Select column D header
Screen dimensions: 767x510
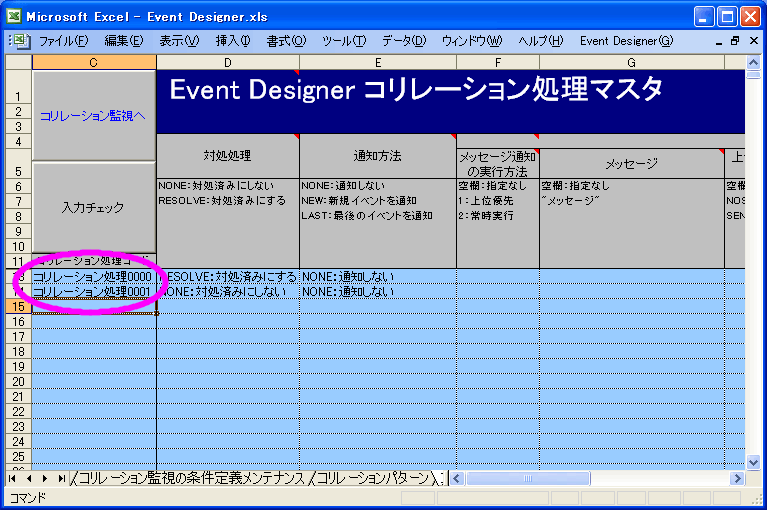point(228,62)
